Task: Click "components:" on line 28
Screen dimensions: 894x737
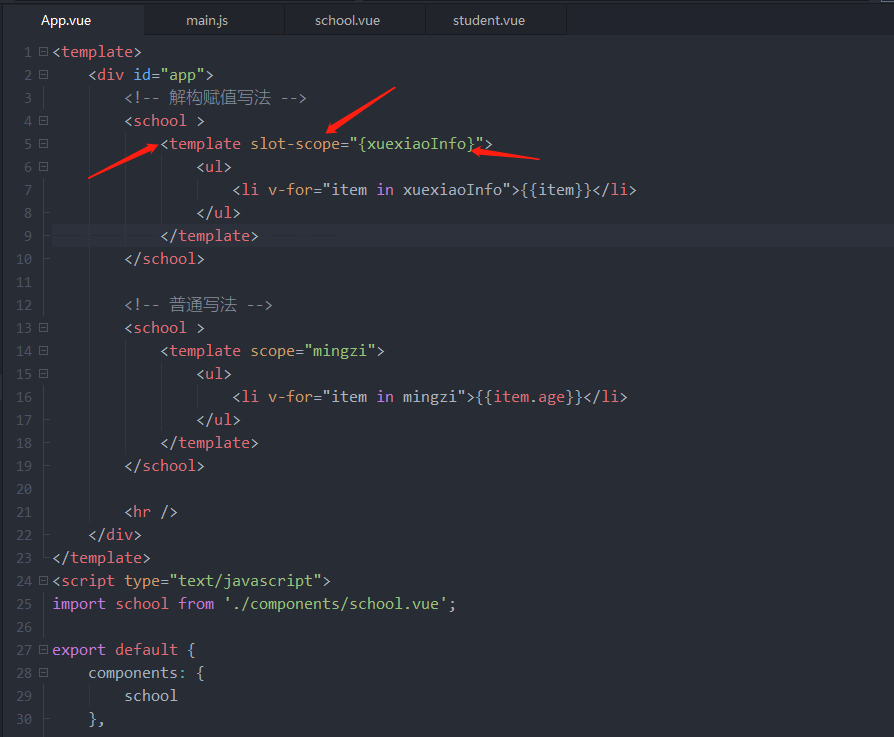Action: pos(137,673)
